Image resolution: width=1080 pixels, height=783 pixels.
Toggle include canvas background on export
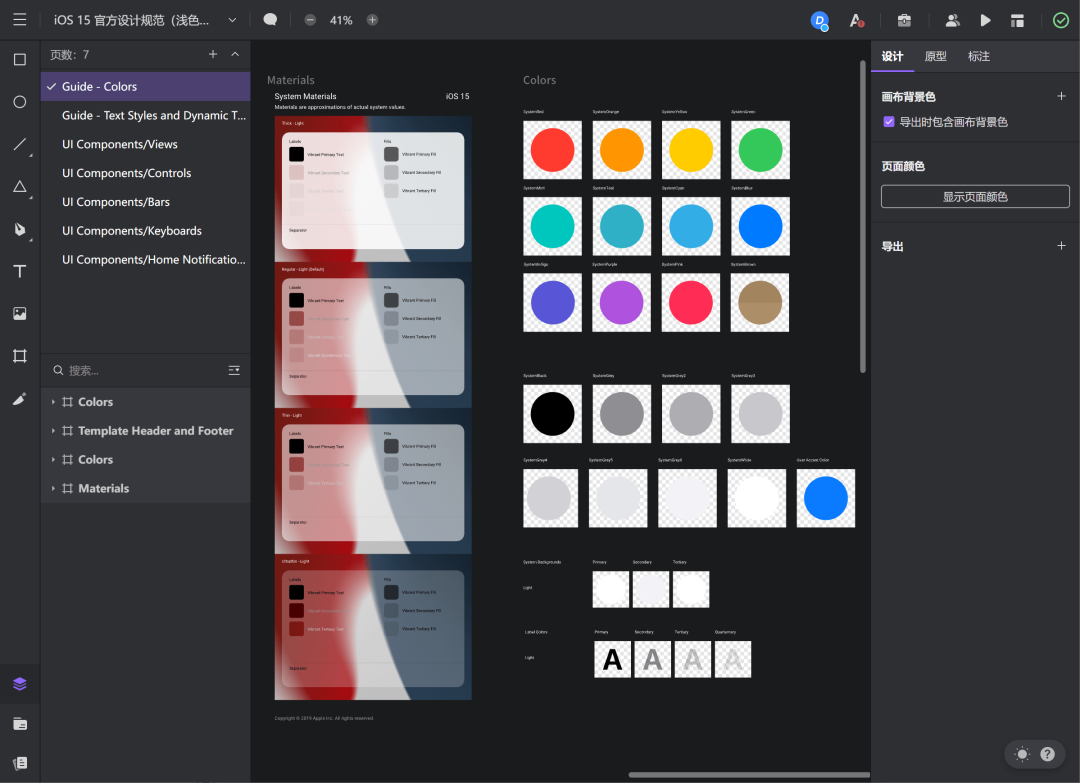tap(889, 122)
